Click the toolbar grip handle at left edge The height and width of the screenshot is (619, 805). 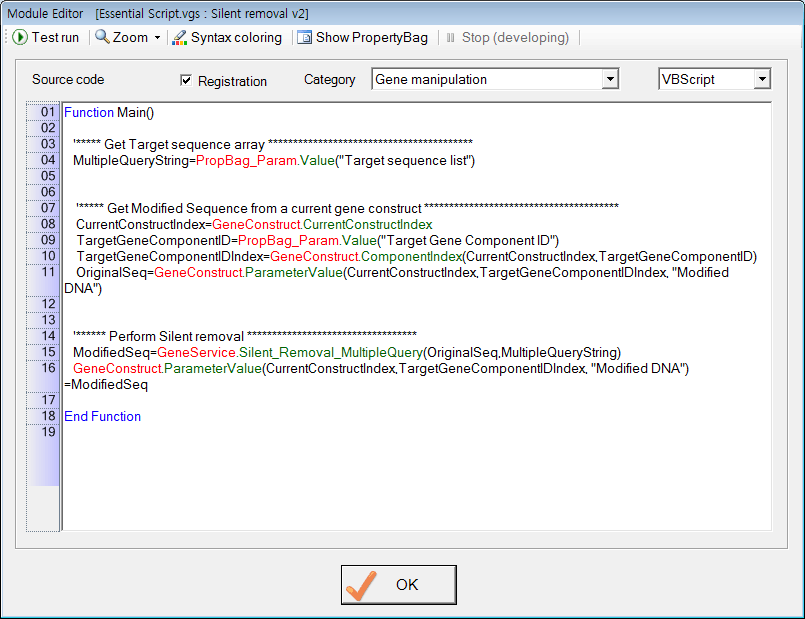coord(6,37)
